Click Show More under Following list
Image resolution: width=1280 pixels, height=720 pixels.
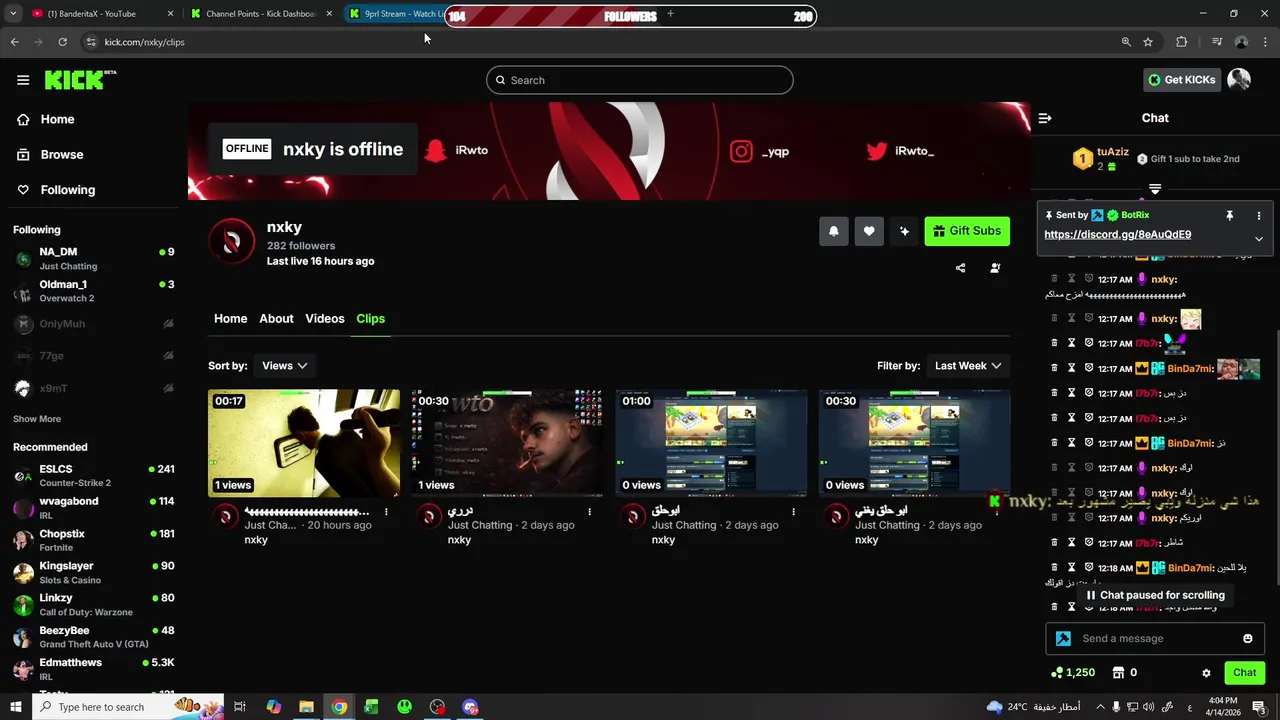(x=37, y=419)
